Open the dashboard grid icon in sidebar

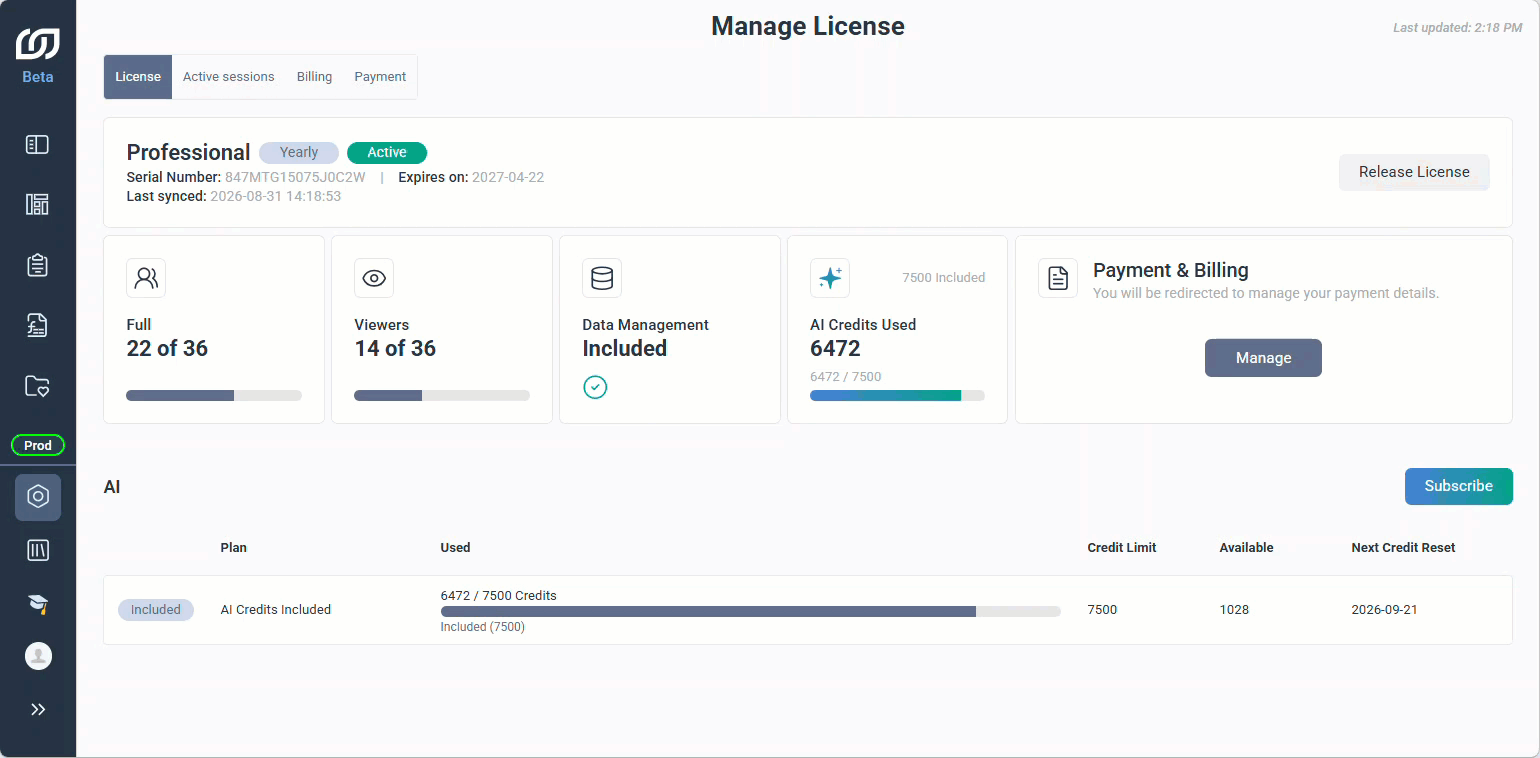[38, 205]
